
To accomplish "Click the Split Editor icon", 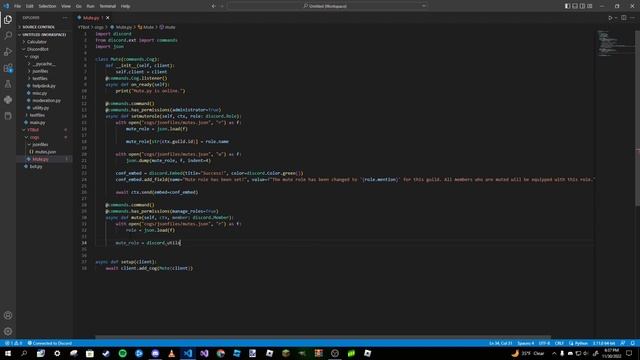I will click(x=624, y=18).
